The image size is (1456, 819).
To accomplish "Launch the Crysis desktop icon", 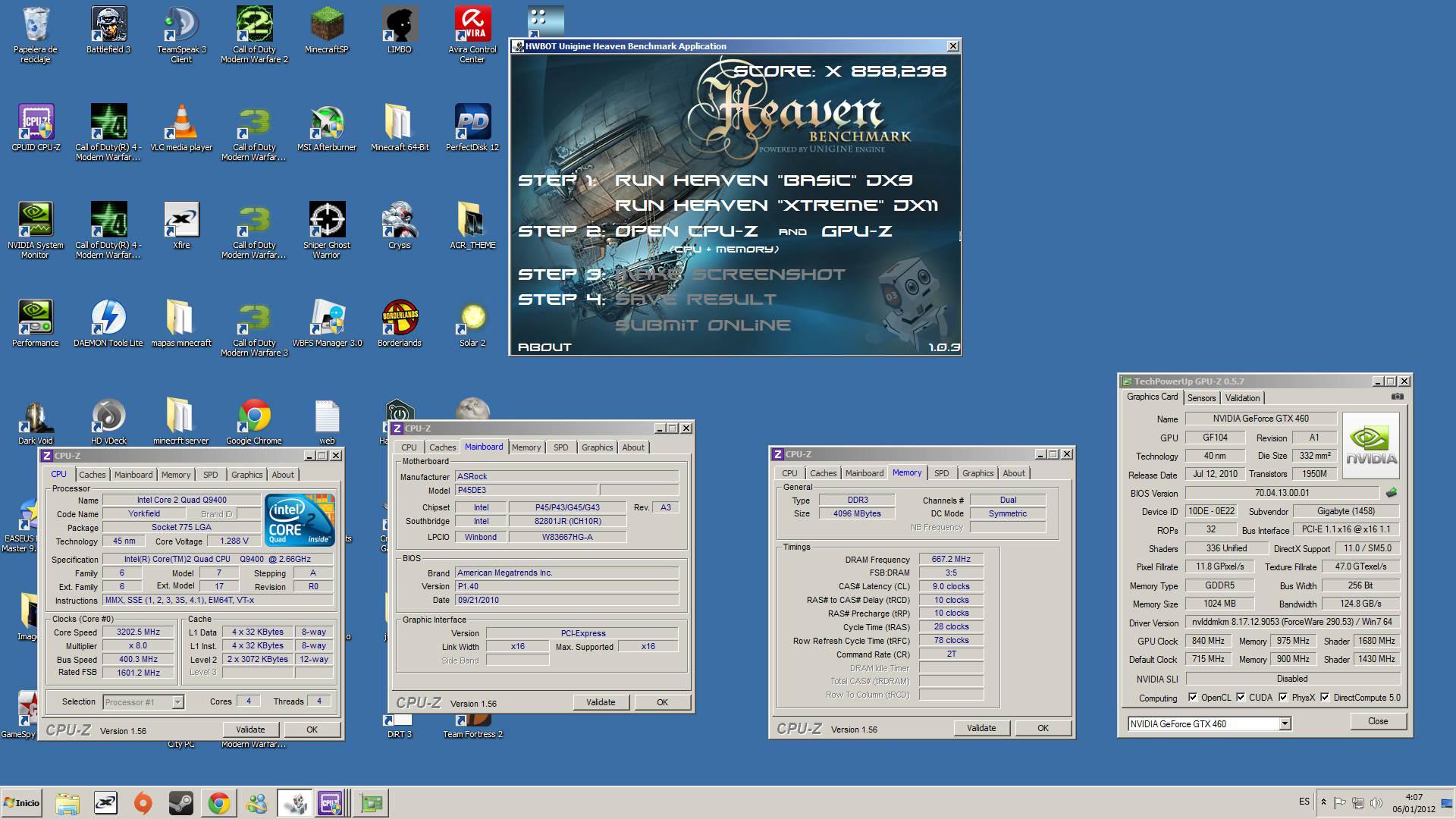I will pos(400,225).
